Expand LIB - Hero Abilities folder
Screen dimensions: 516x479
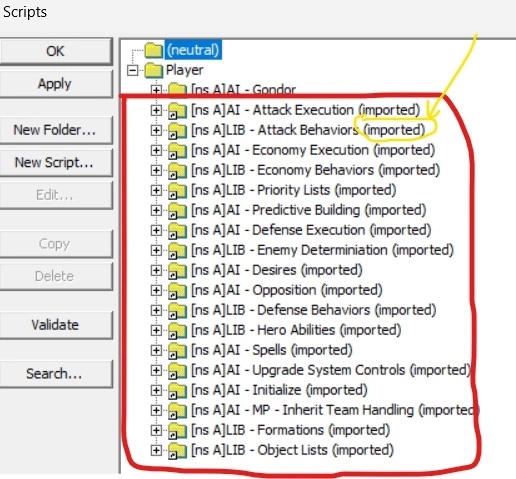click(156, 330)
